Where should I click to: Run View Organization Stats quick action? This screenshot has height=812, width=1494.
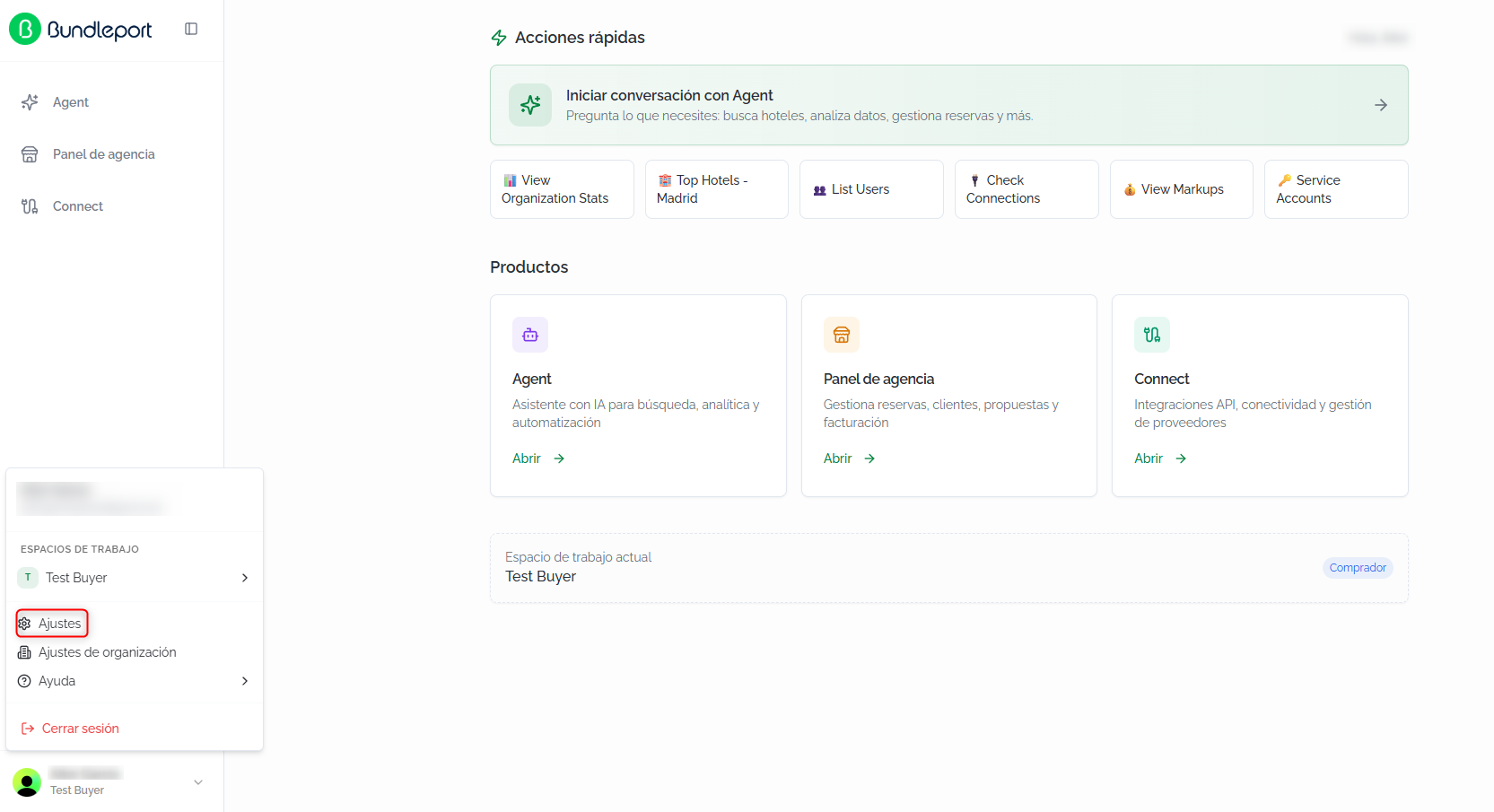click(562, 189)
